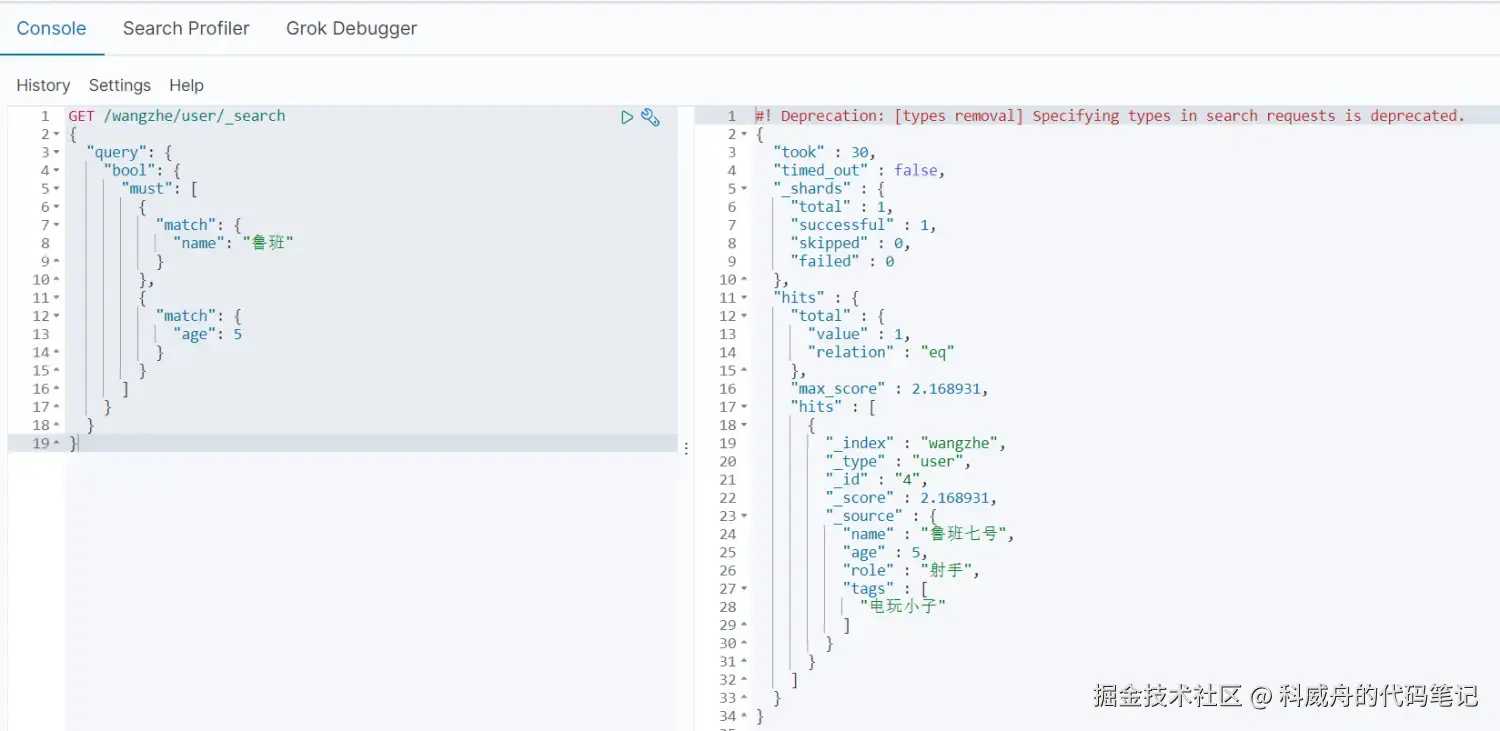The width and height of the screenshot is (1500, 731).
Task: Click the "timed_out" : false line
Action: 859,171
